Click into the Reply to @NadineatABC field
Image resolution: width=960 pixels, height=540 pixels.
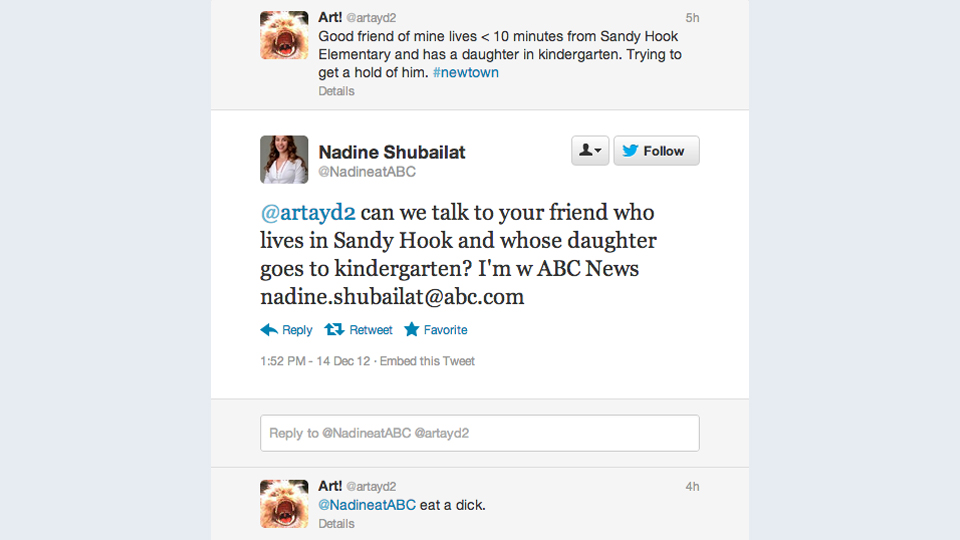[x=479, y=433]
